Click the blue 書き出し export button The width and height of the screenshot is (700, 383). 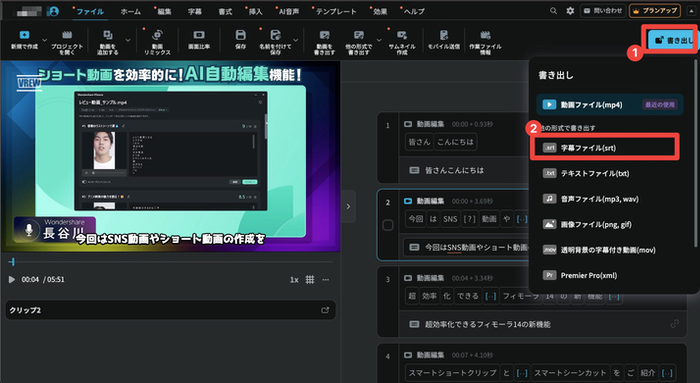click(x=672, y=40)
